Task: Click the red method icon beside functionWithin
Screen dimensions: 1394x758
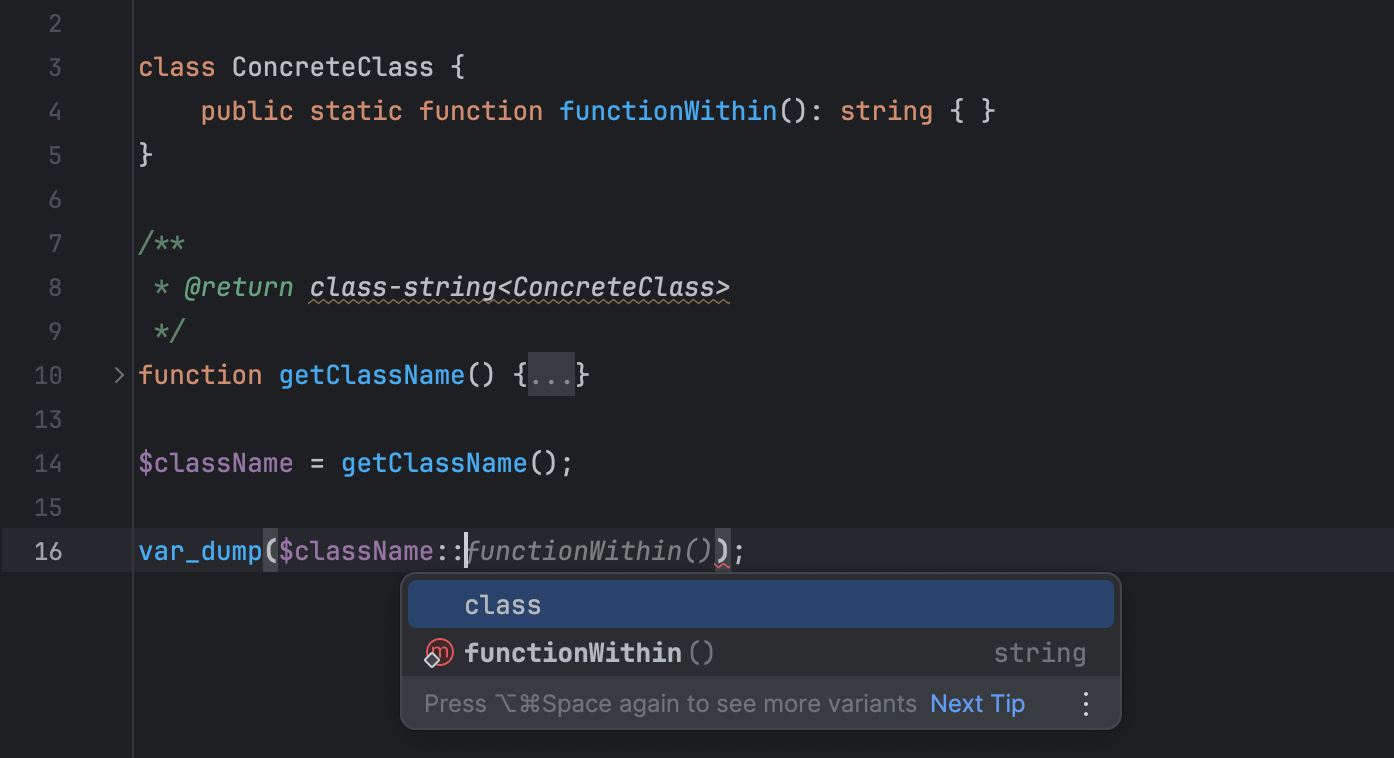Action: coord(439,653)
